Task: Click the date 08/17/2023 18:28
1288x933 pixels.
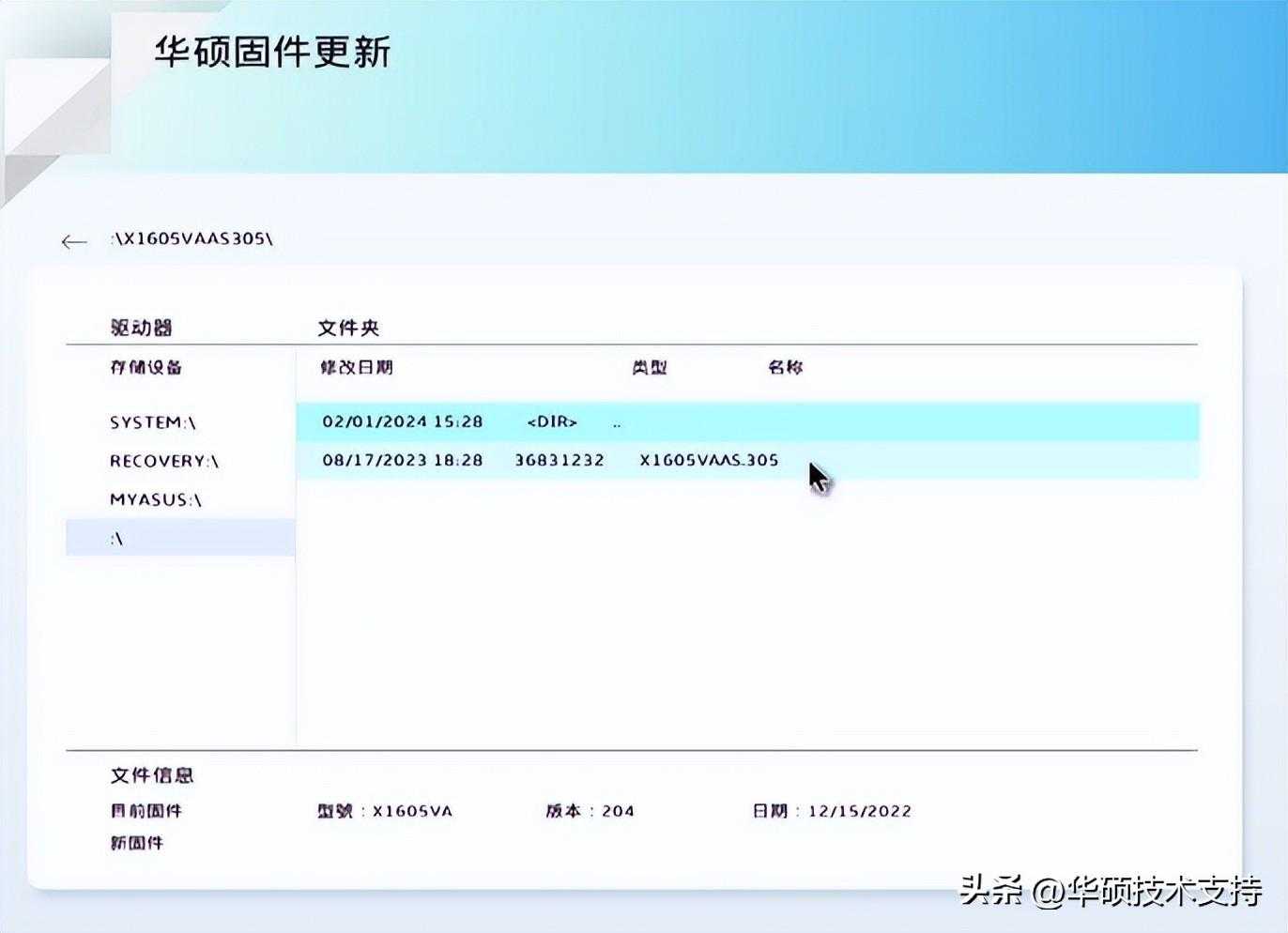Action: tap(403, 460)
